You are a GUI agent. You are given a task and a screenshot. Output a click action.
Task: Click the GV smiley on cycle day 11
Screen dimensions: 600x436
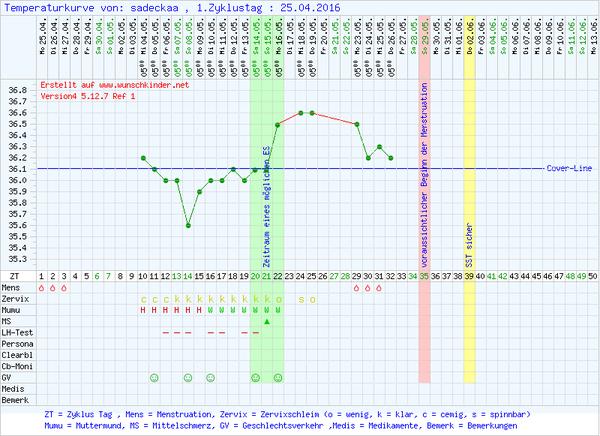(x=155, y=377)
